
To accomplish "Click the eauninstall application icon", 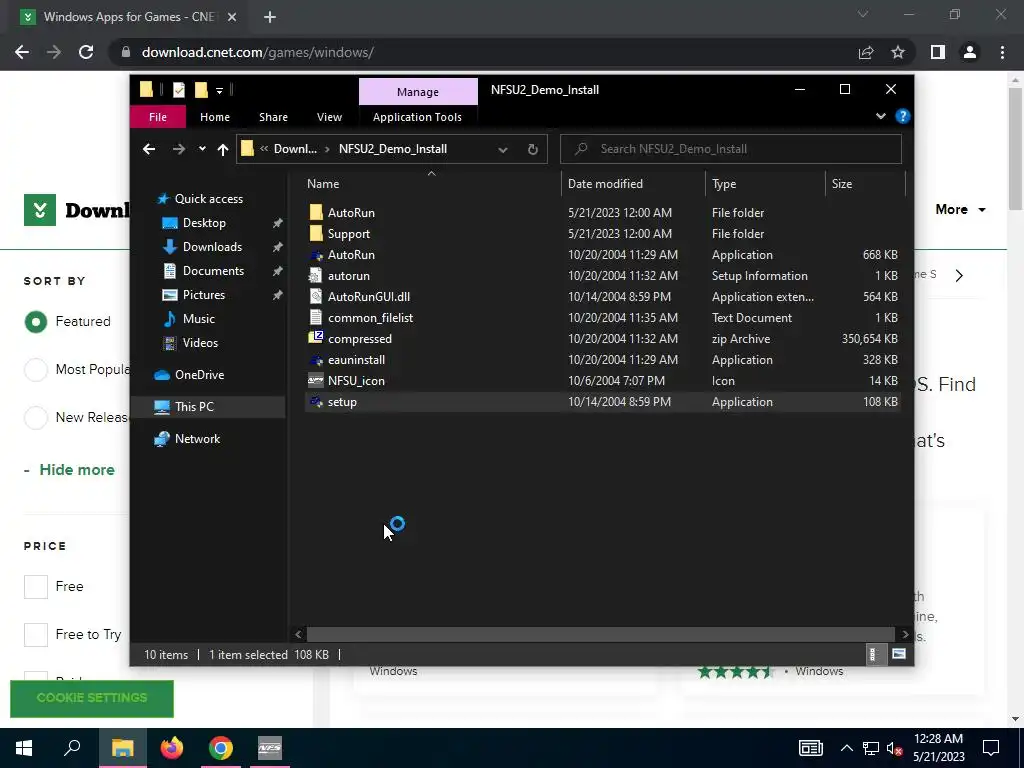I will click(x=316, y=359).
